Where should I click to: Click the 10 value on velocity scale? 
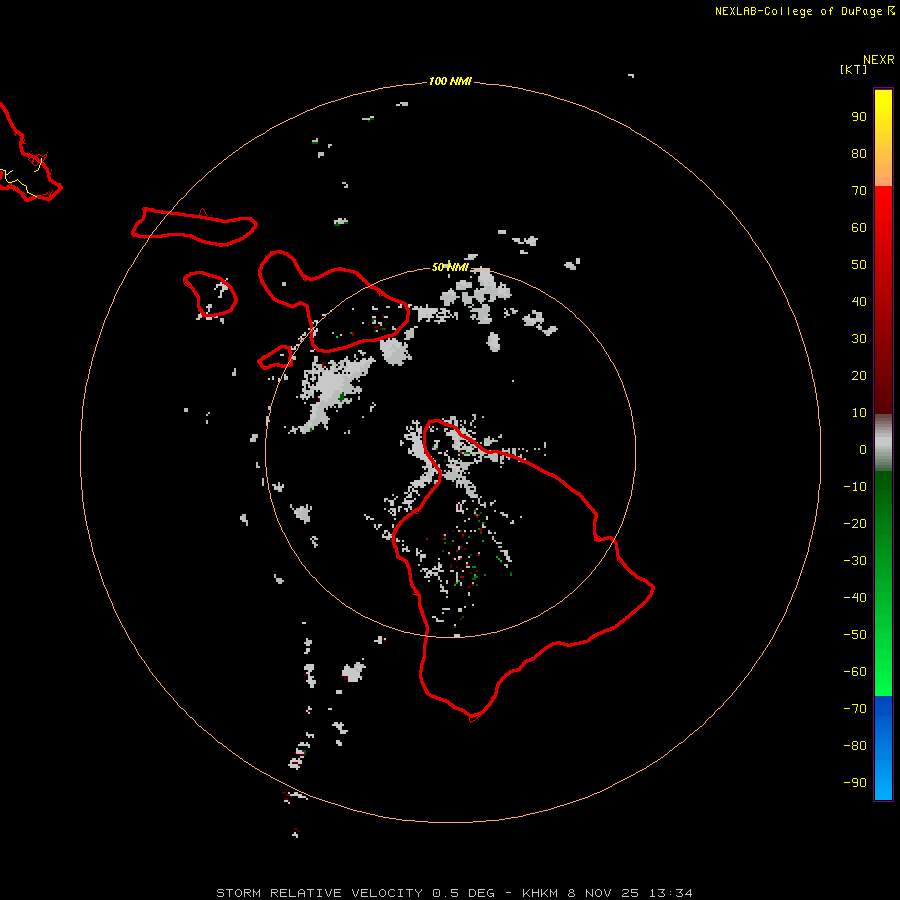click(859, 413)
